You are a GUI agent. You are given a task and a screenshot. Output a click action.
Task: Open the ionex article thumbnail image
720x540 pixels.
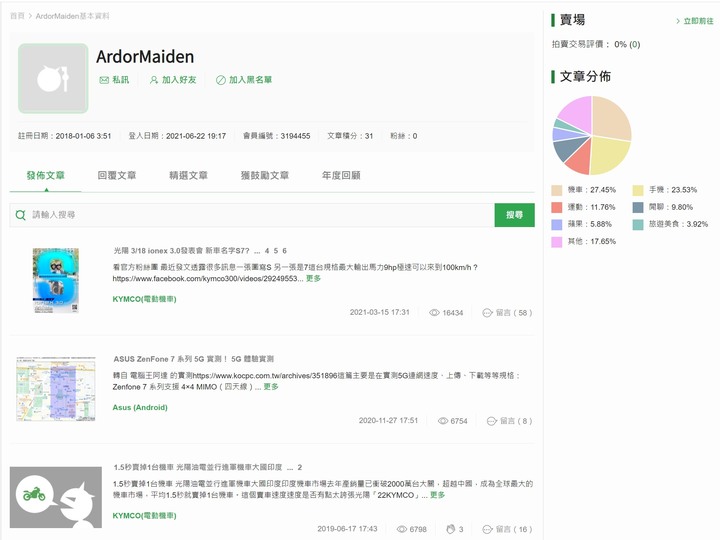[x=56, y=281]
